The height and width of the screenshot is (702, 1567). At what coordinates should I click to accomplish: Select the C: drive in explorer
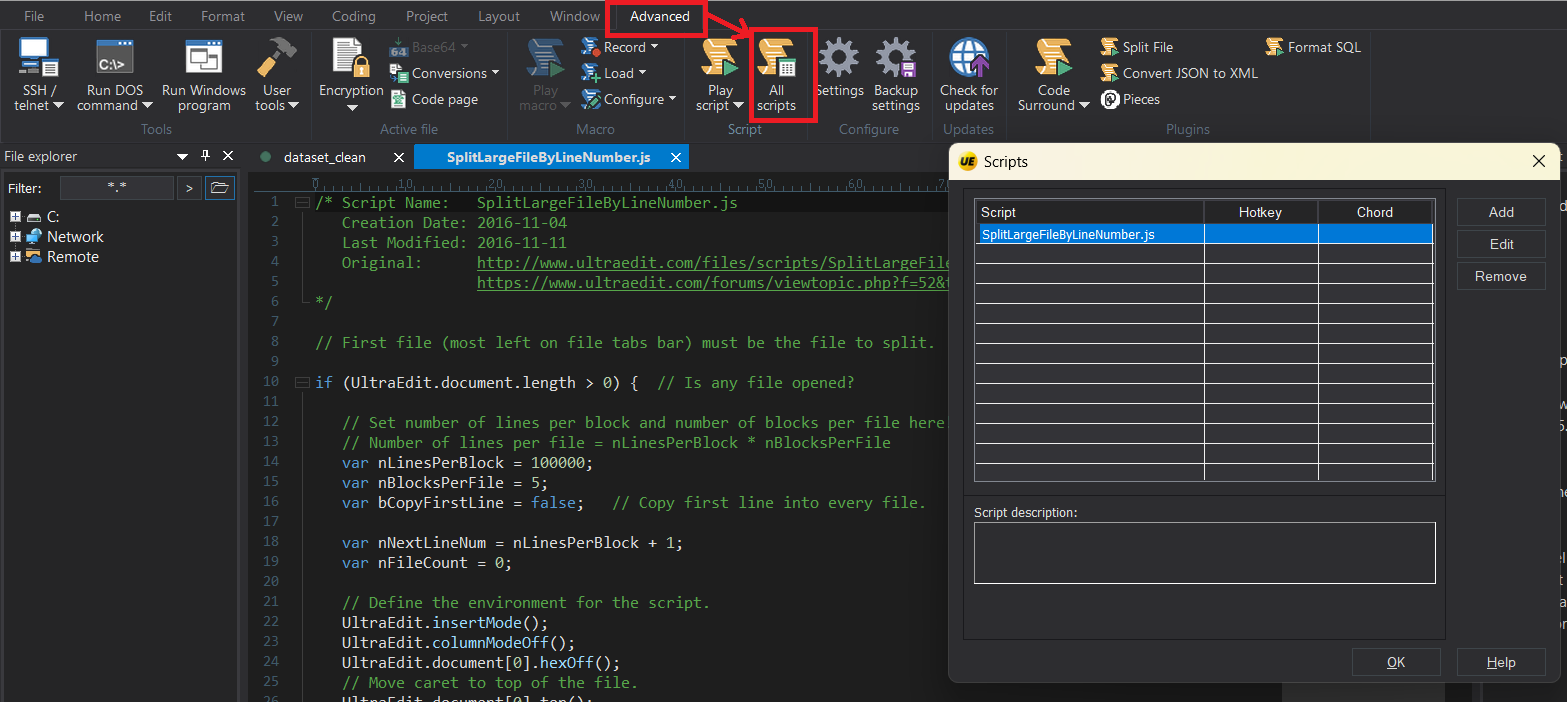44,216
